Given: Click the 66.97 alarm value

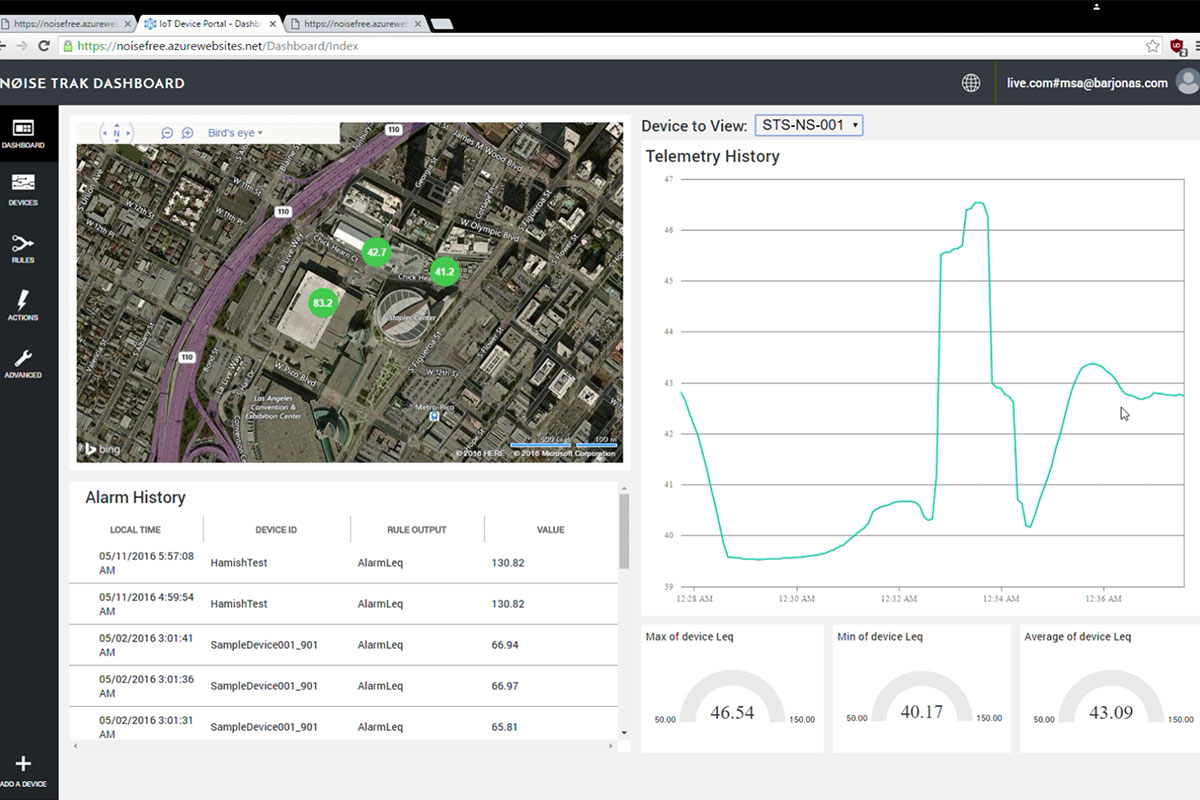Looking at the screenshot, I should 505,686.
